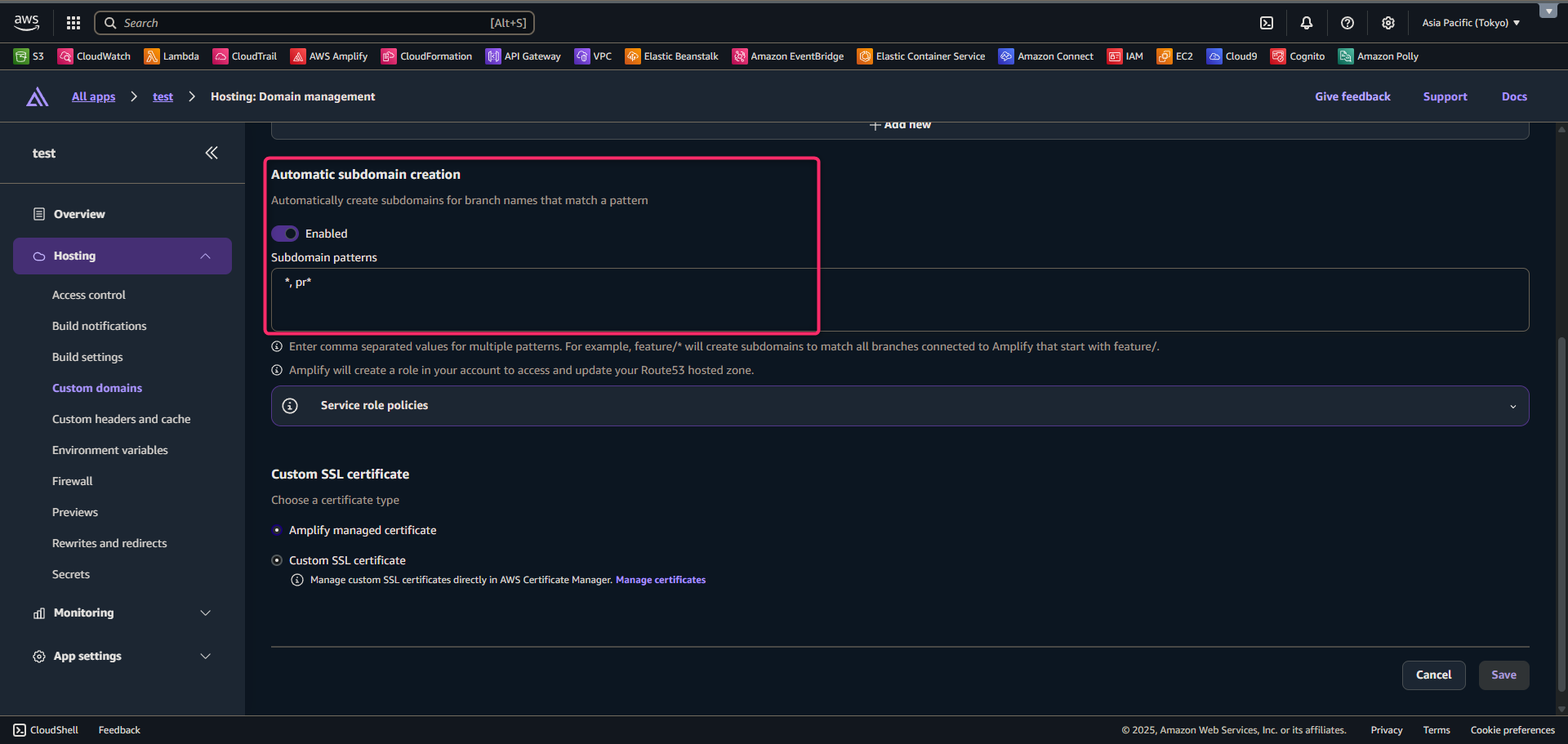Open Firewall page
The width and height of the screenshot is (1568, 744).
pyautogui.click(x=73, y=481)
